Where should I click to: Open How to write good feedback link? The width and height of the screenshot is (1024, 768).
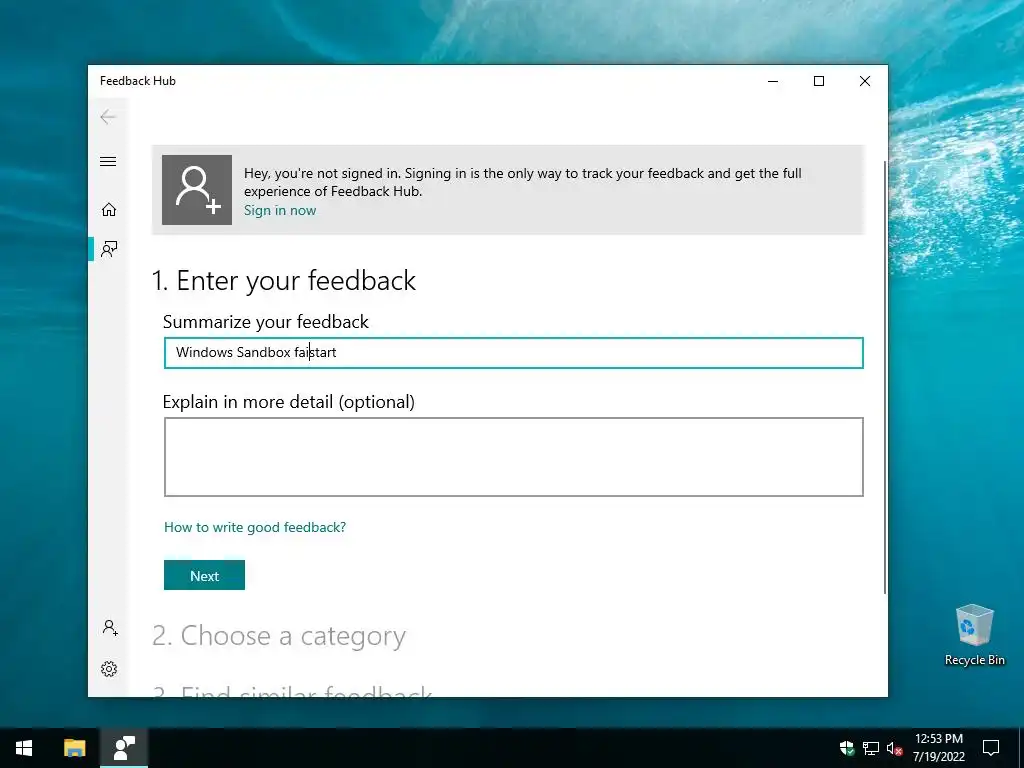[x=255, y=527]
